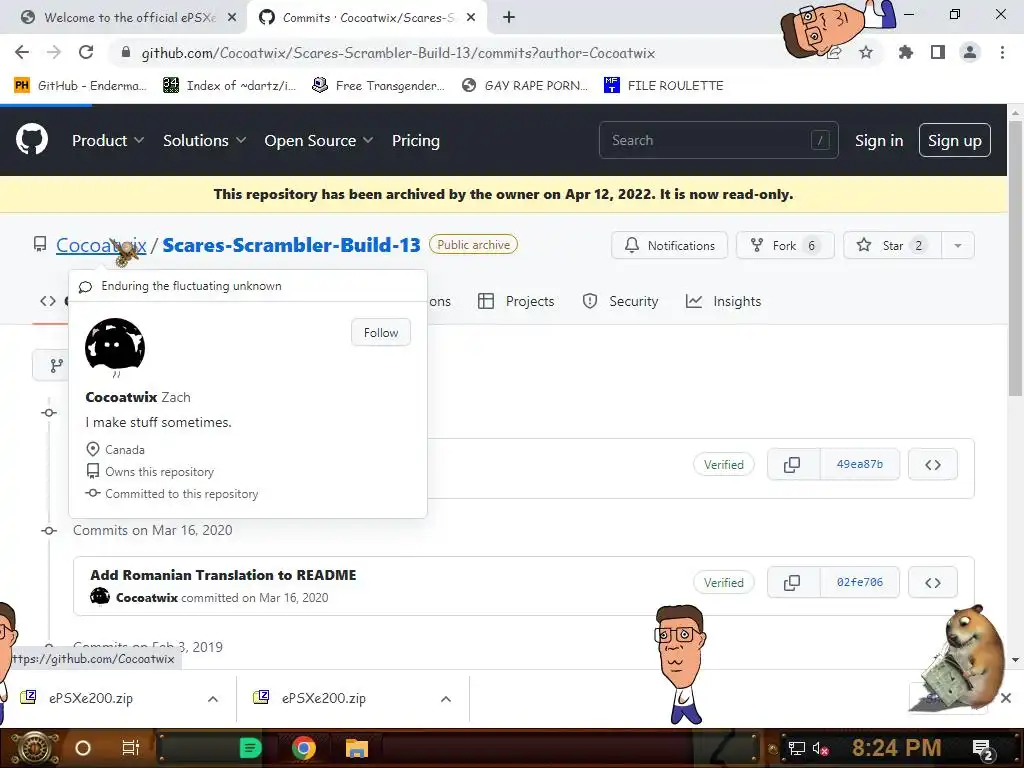Viewport: 1024px width, 768px height.
Task: Click the Verified badge on commit 02fe706
Action: point(724,582)
